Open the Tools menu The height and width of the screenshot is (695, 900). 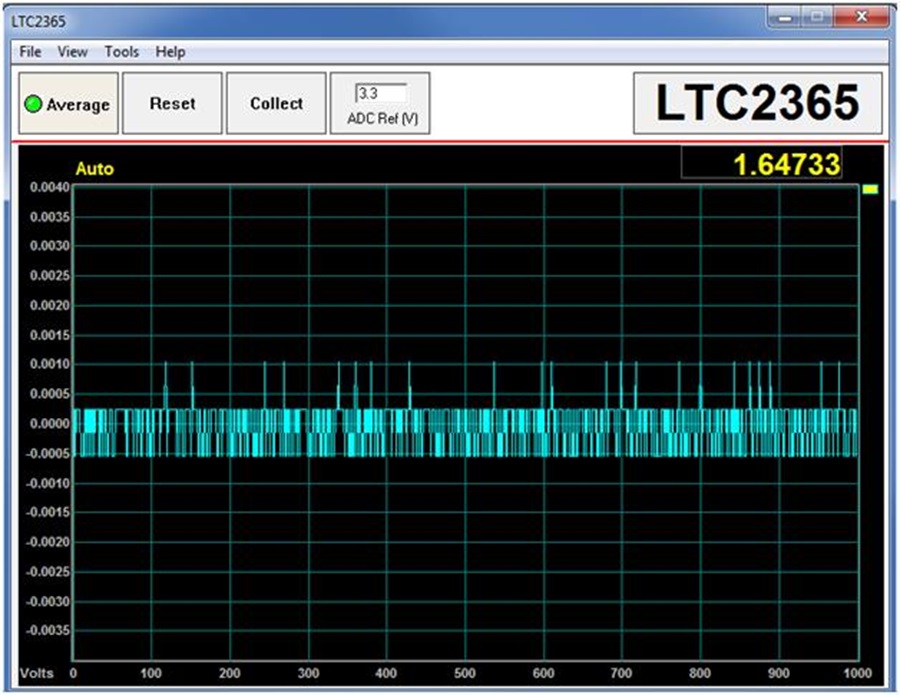coord(122,52)
